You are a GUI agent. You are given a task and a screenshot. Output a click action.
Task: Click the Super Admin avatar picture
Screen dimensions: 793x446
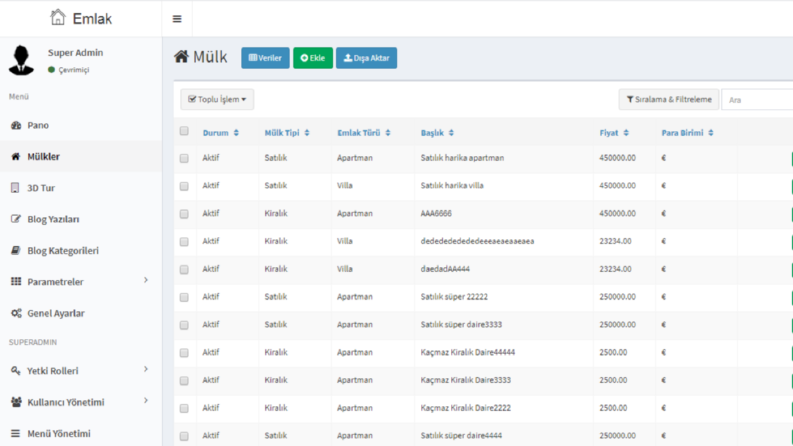[21, 60]
